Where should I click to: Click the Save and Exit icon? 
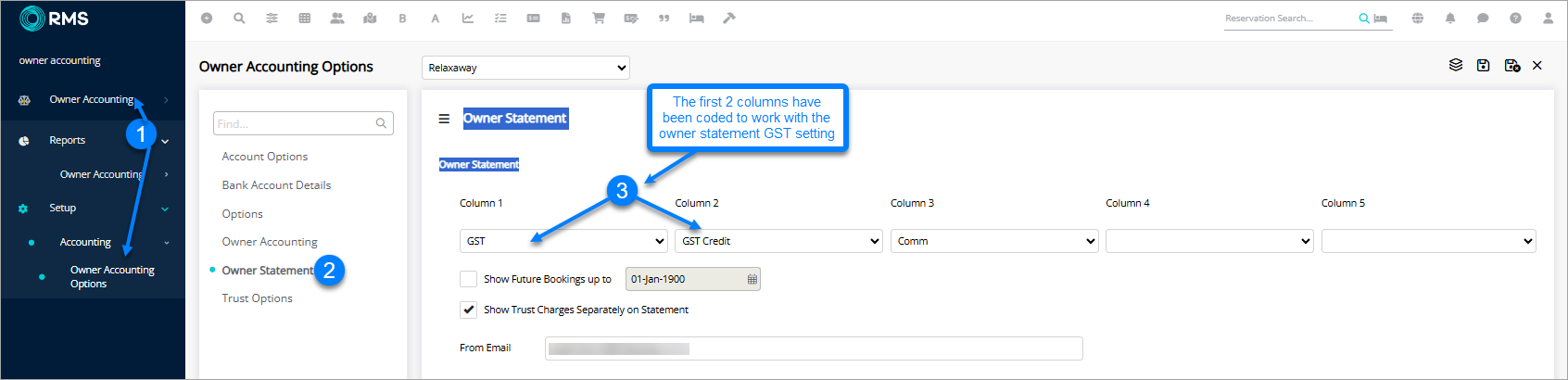pos(1511,65)
